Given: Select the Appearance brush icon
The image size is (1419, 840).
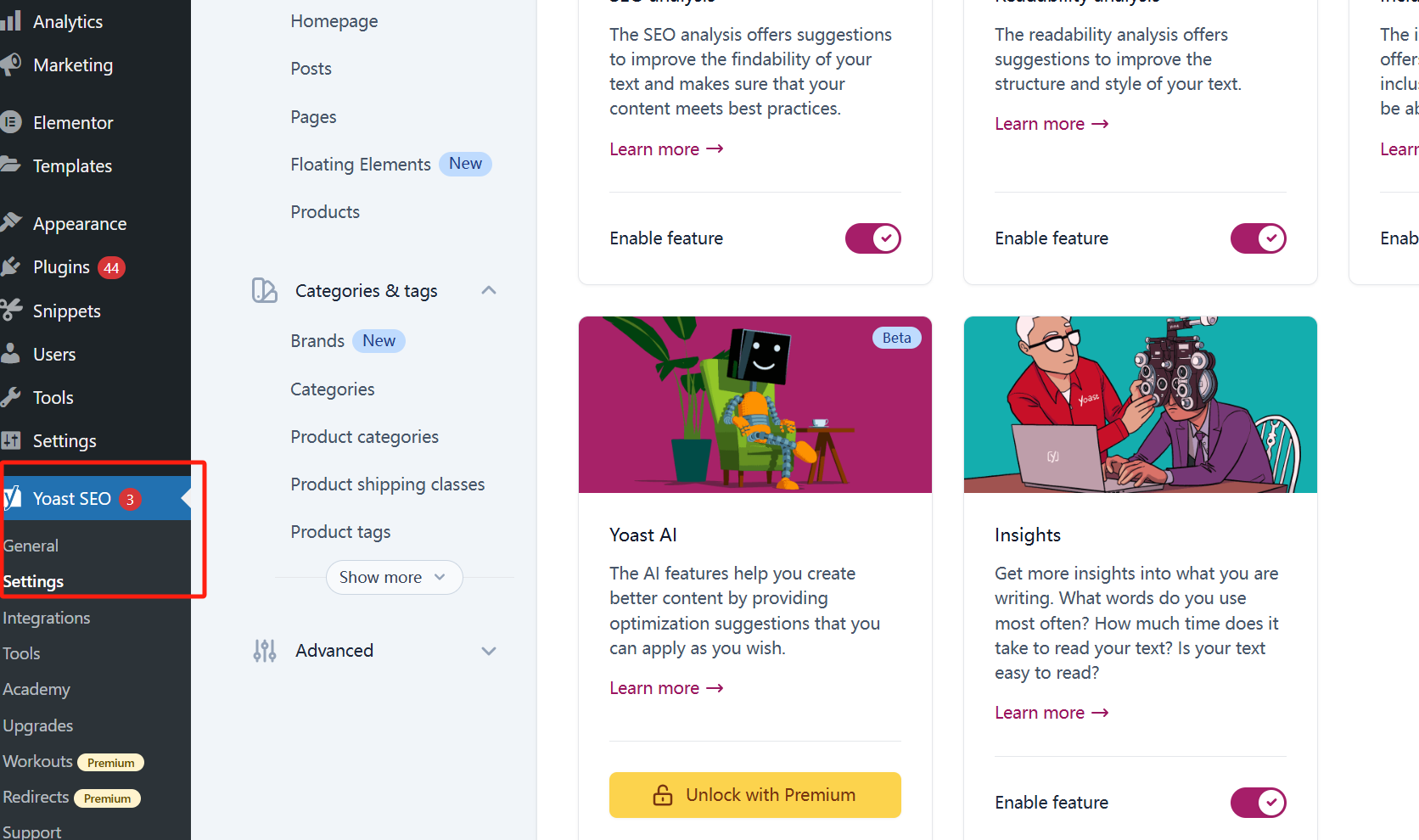Looking at the screenshot, I should point(12,222).
